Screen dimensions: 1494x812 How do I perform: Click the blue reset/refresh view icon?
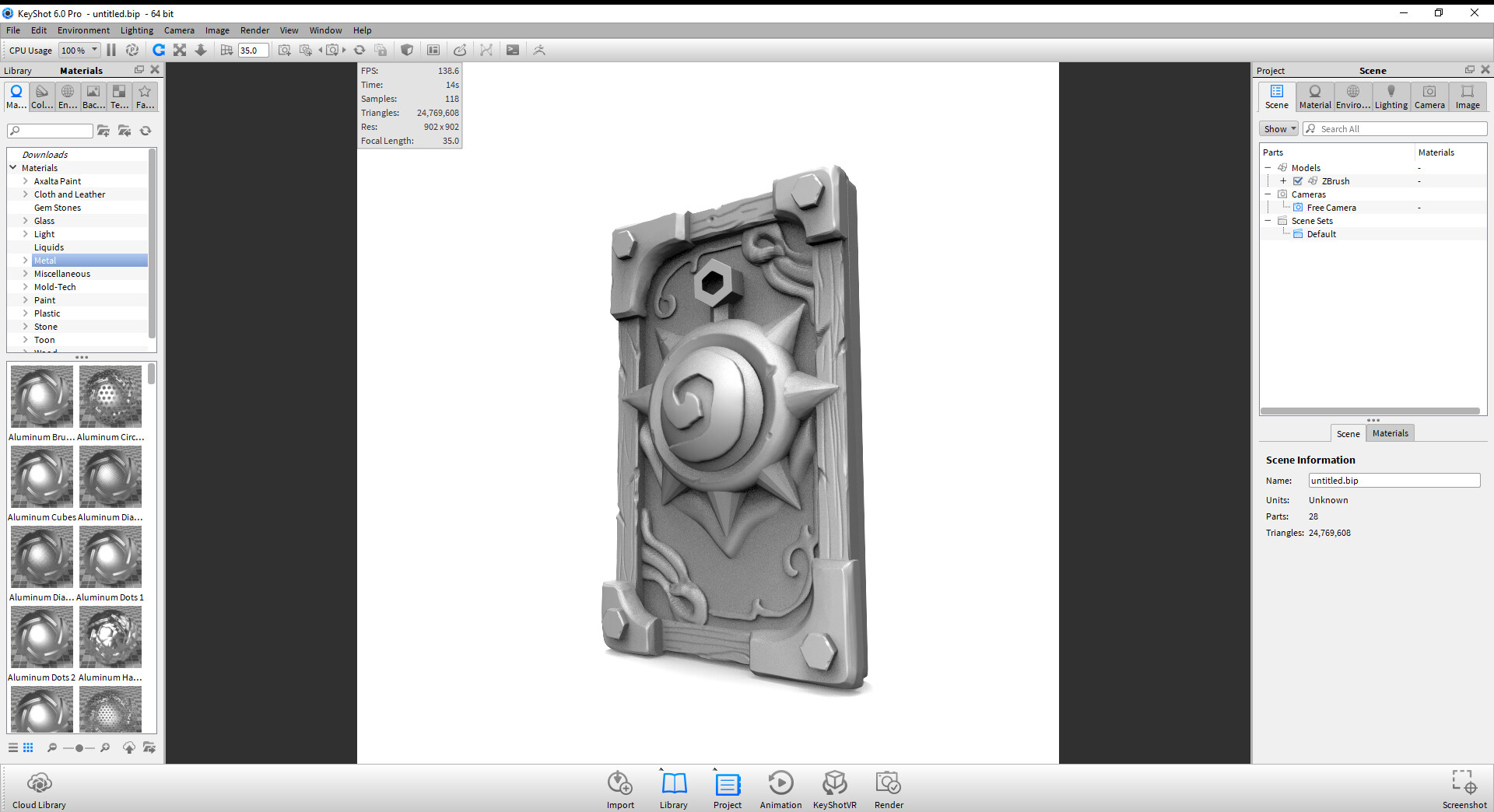click(159, 50)
